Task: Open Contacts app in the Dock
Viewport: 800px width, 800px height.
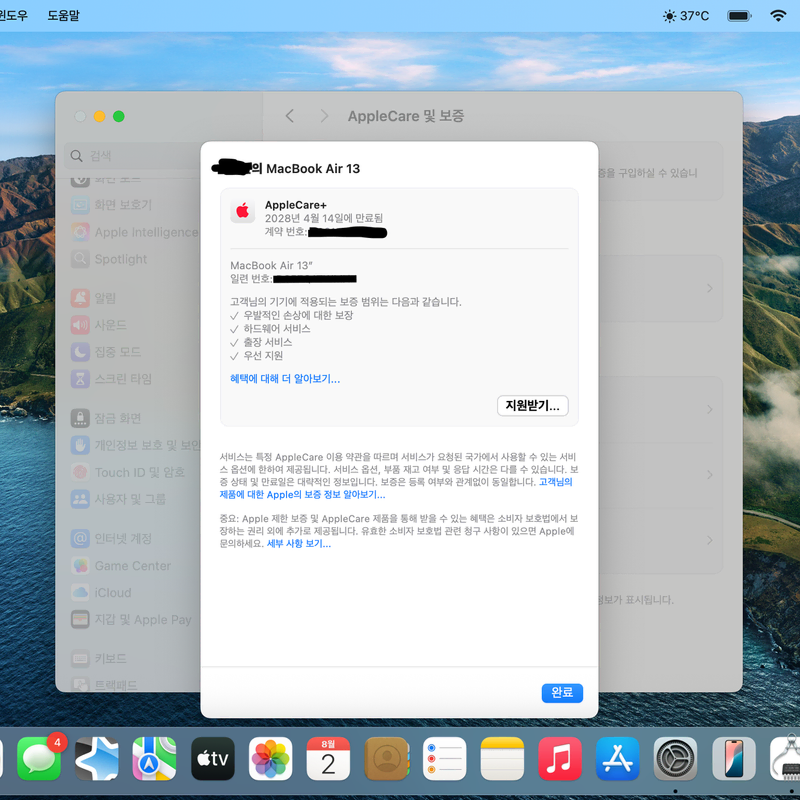Action: click(x=386, y=759)
